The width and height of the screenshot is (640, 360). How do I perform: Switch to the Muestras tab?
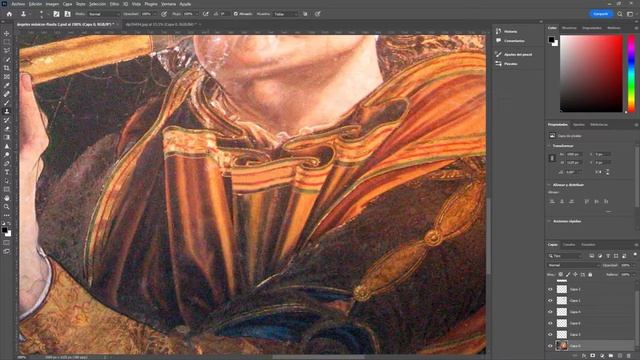coord(569,28)
